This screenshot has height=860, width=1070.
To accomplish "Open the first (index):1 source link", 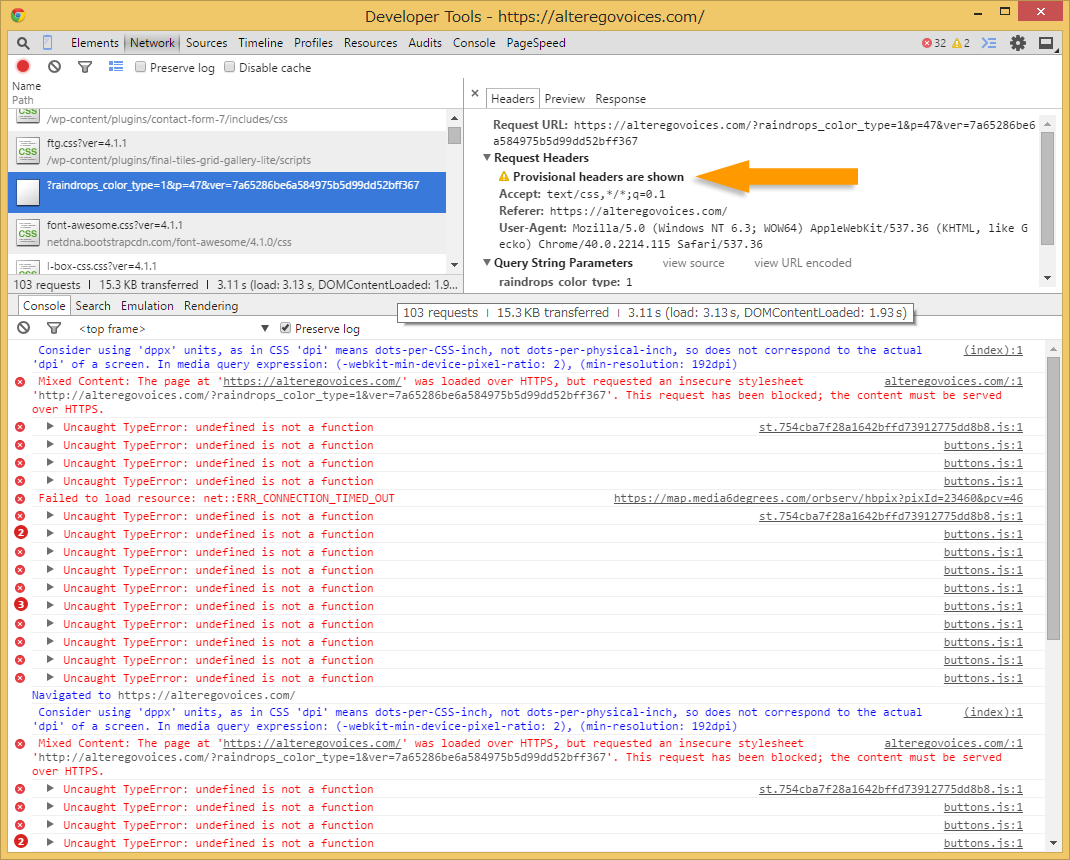I will (x=993, y=350).
